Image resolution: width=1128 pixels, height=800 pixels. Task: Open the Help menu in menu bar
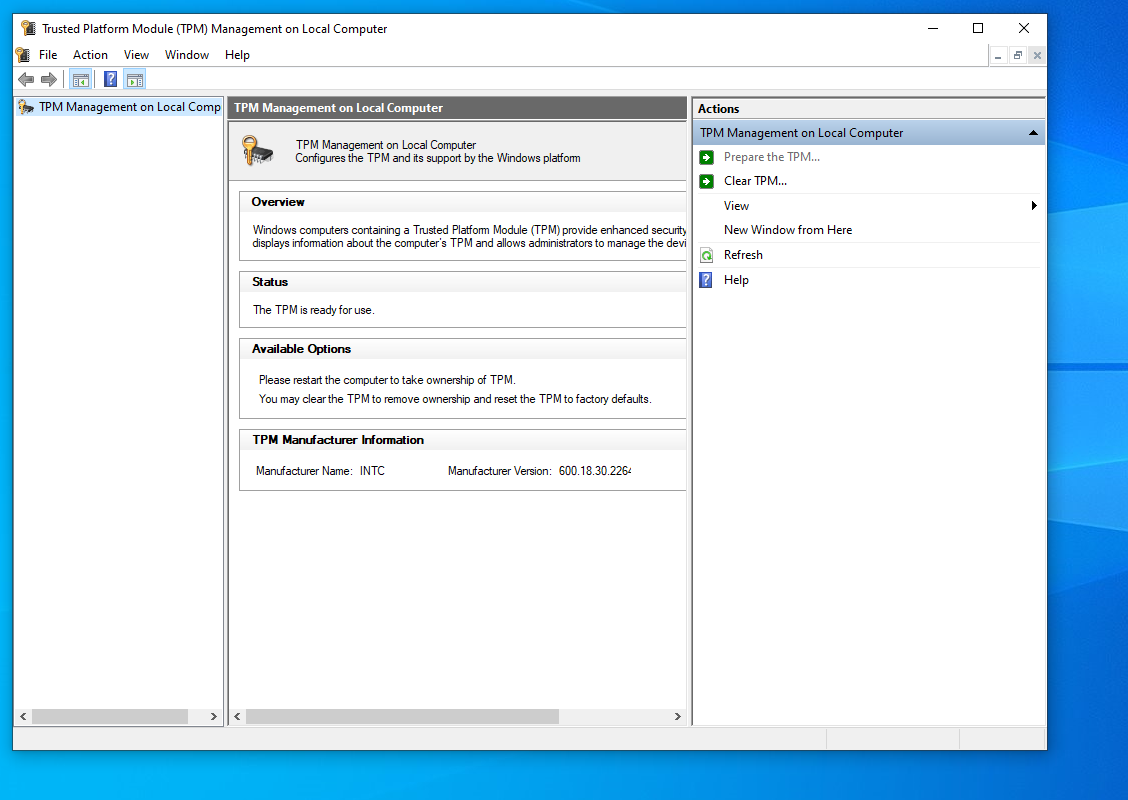coord(237,55)
